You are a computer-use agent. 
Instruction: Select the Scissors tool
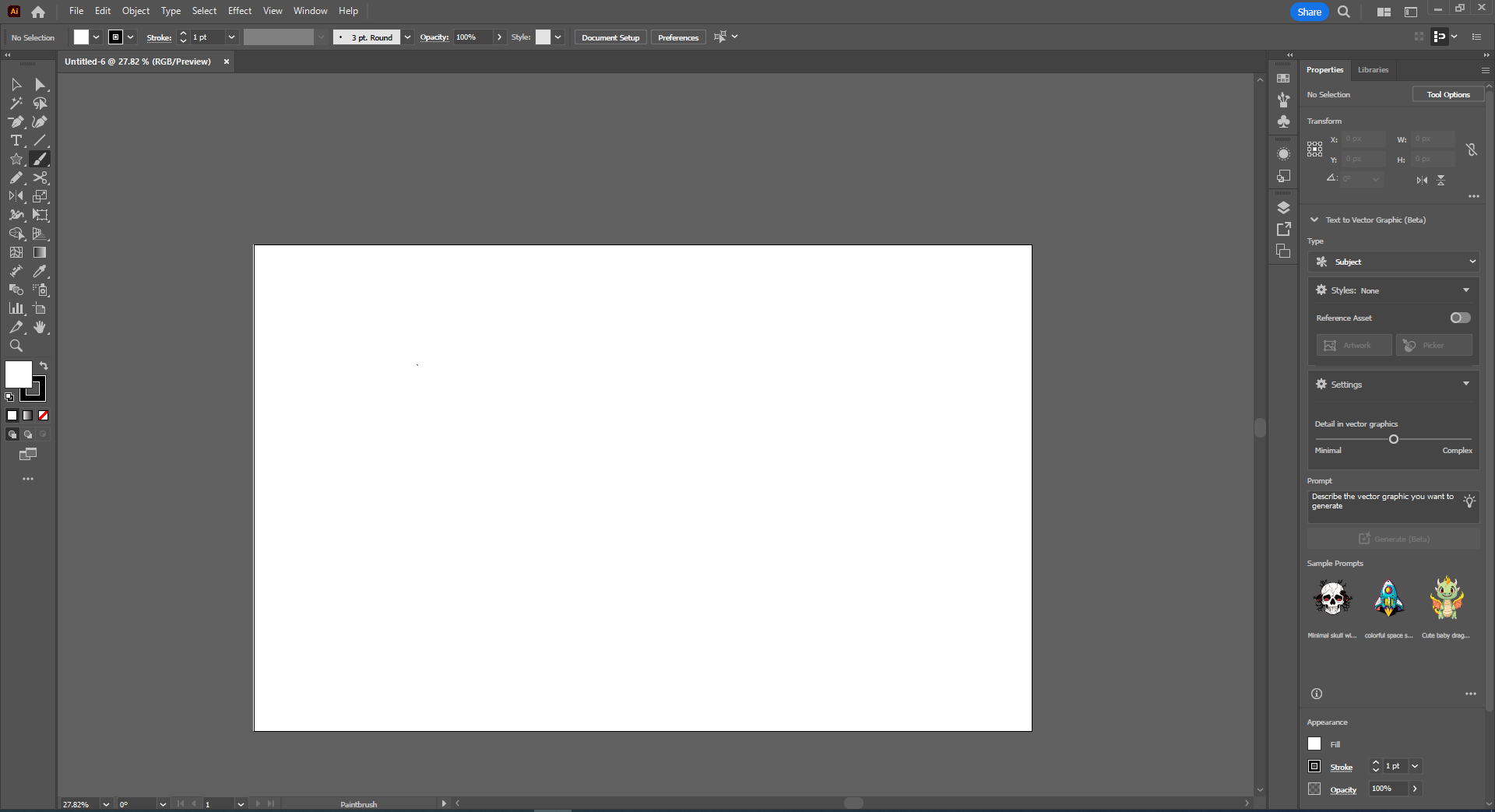pyautogui.click(x=40, y=178)
